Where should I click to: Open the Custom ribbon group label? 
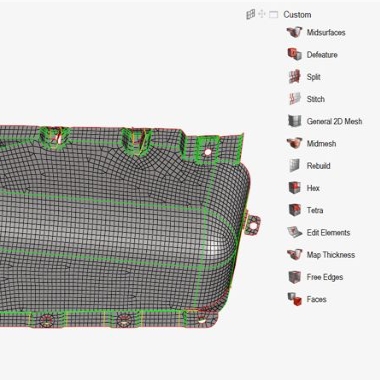[x=297, y=15]
